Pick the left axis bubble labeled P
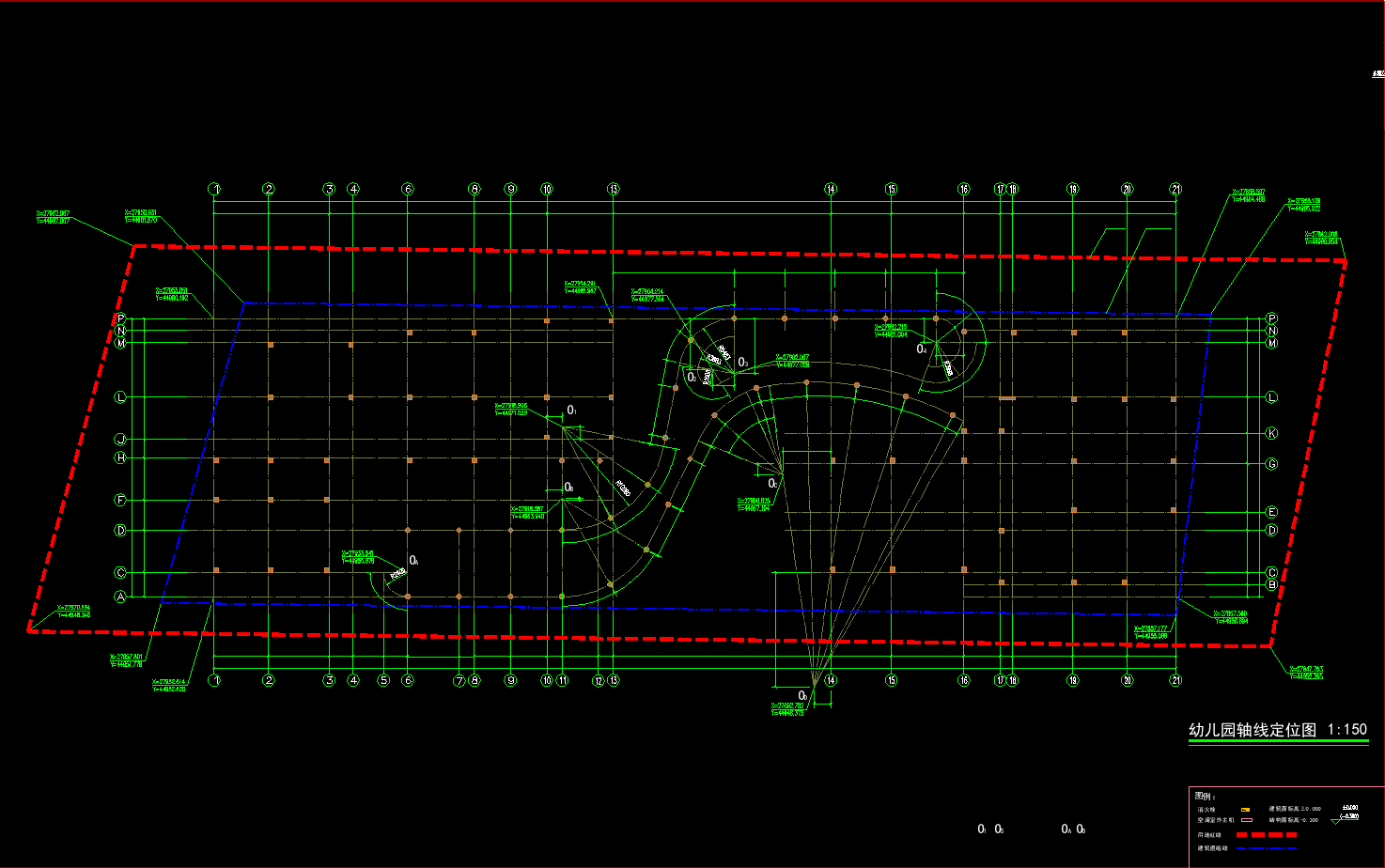 (120, 318)
